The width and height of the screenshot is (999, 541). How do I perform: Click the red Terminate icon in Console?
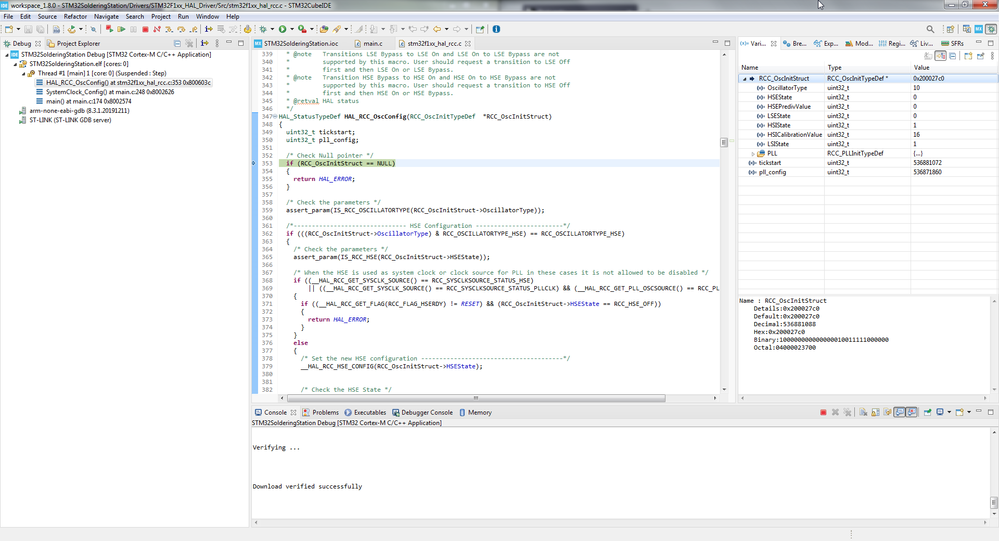[x=823, y=412]
